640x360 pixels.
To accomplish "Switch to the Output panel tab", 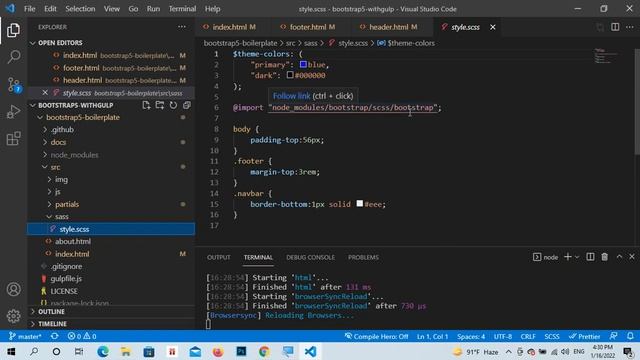I will coord(218,257).
